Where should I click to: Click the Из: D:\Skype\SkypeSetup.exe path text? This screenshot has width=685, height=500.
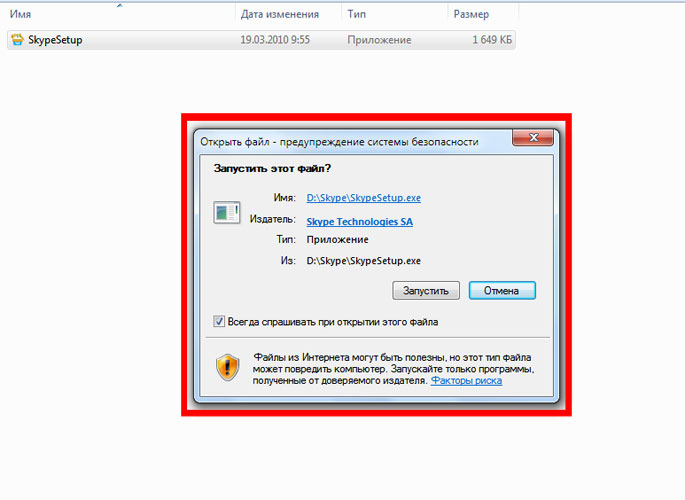click(x=363, y=261)
